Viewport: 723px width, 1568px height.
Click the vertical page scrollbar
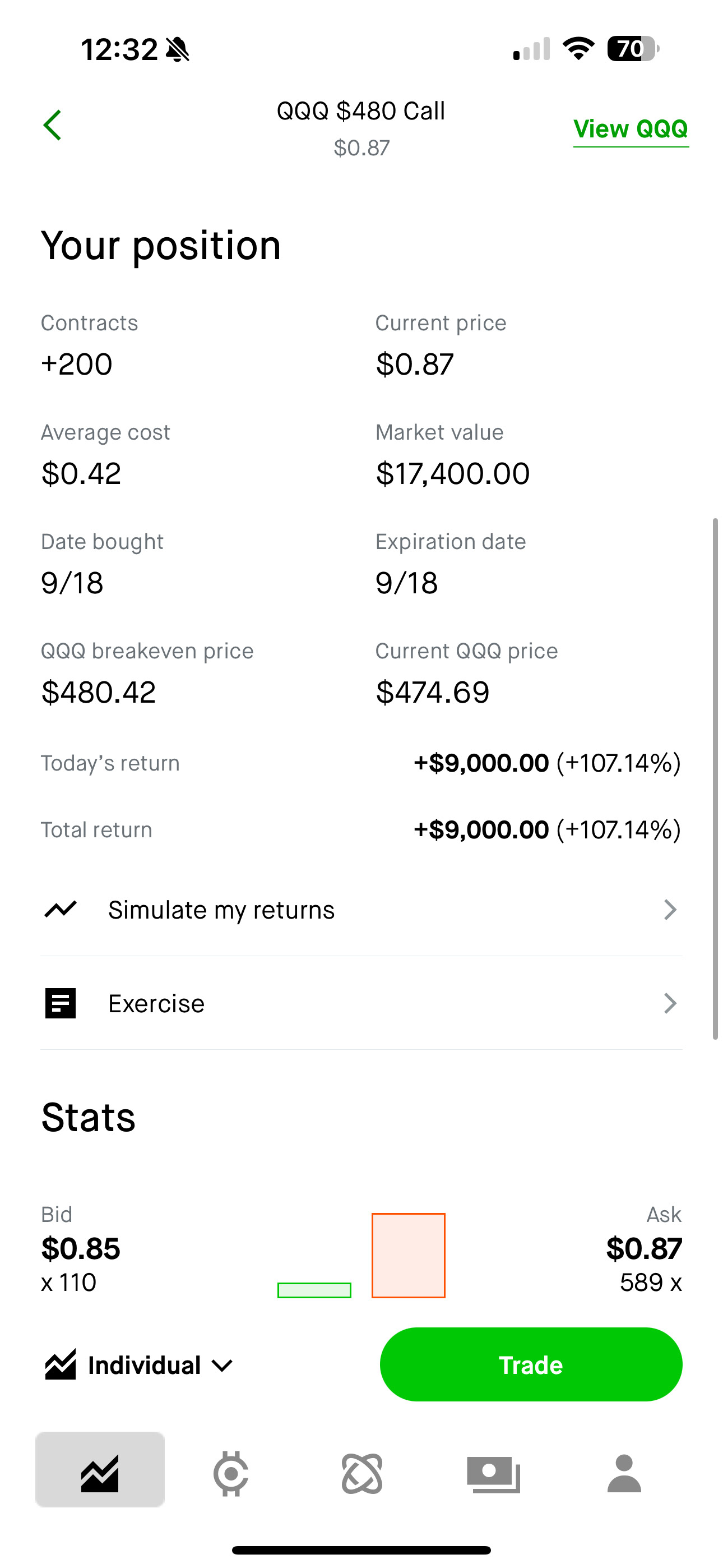tap(715, 779)
